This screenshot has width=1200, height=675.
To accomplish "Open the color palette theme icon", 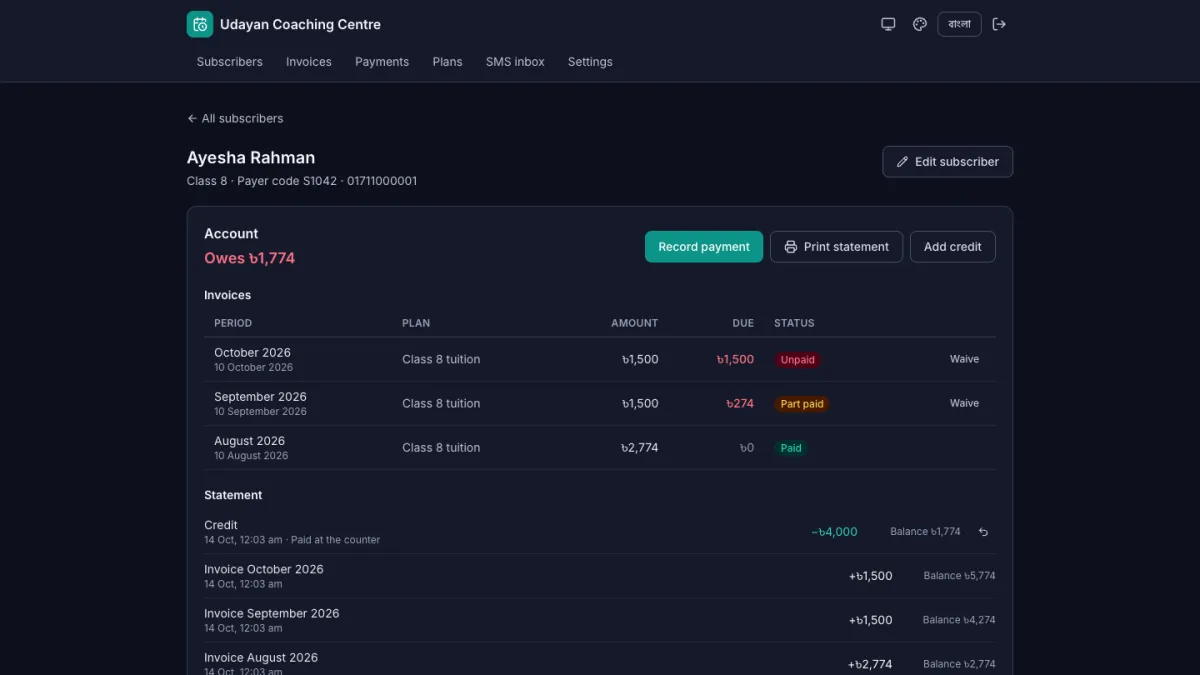I will tap(920, 24).
